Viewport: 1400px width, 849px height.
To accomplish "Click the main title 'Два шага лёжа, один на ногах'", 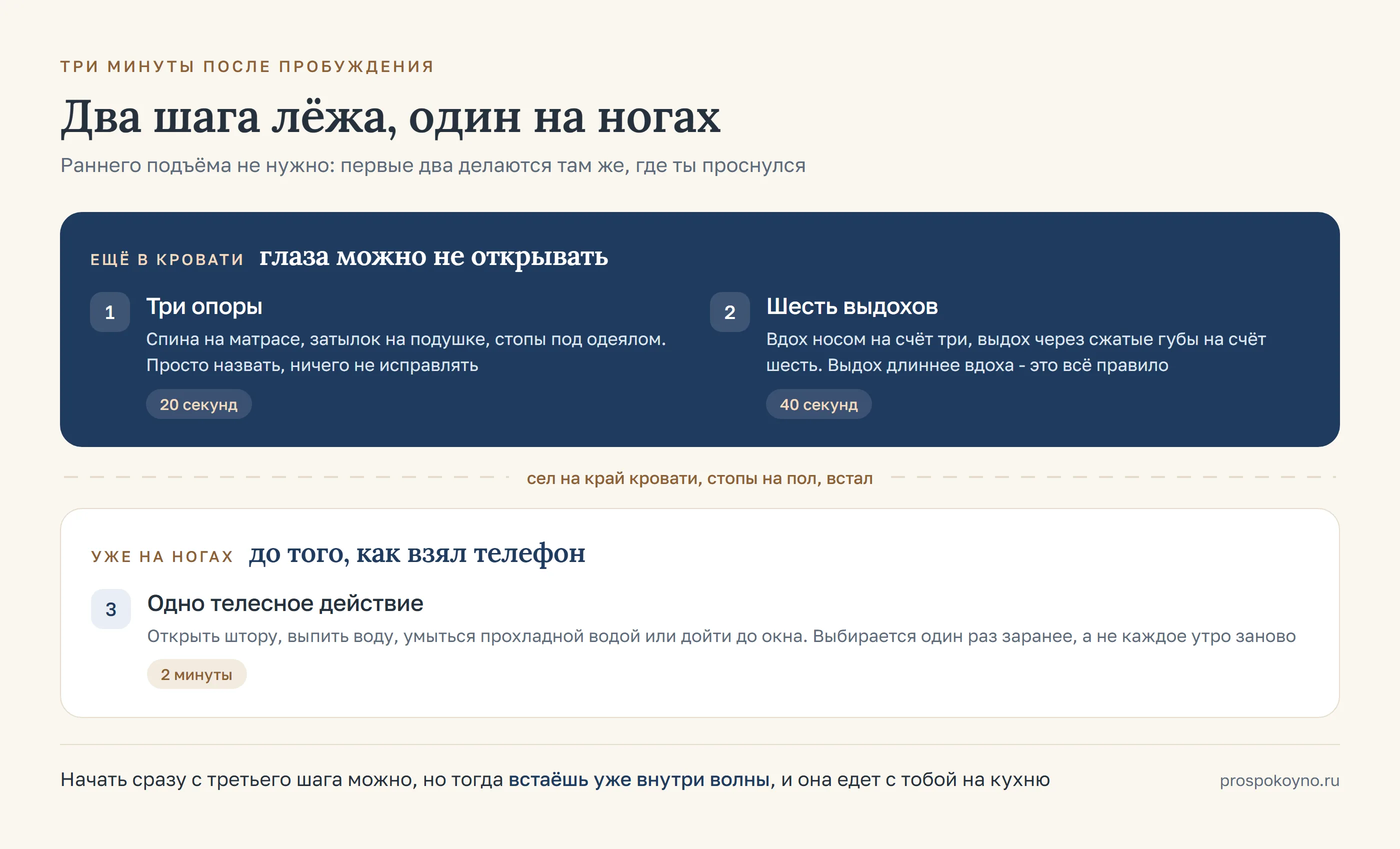I will tap(391, 117).
